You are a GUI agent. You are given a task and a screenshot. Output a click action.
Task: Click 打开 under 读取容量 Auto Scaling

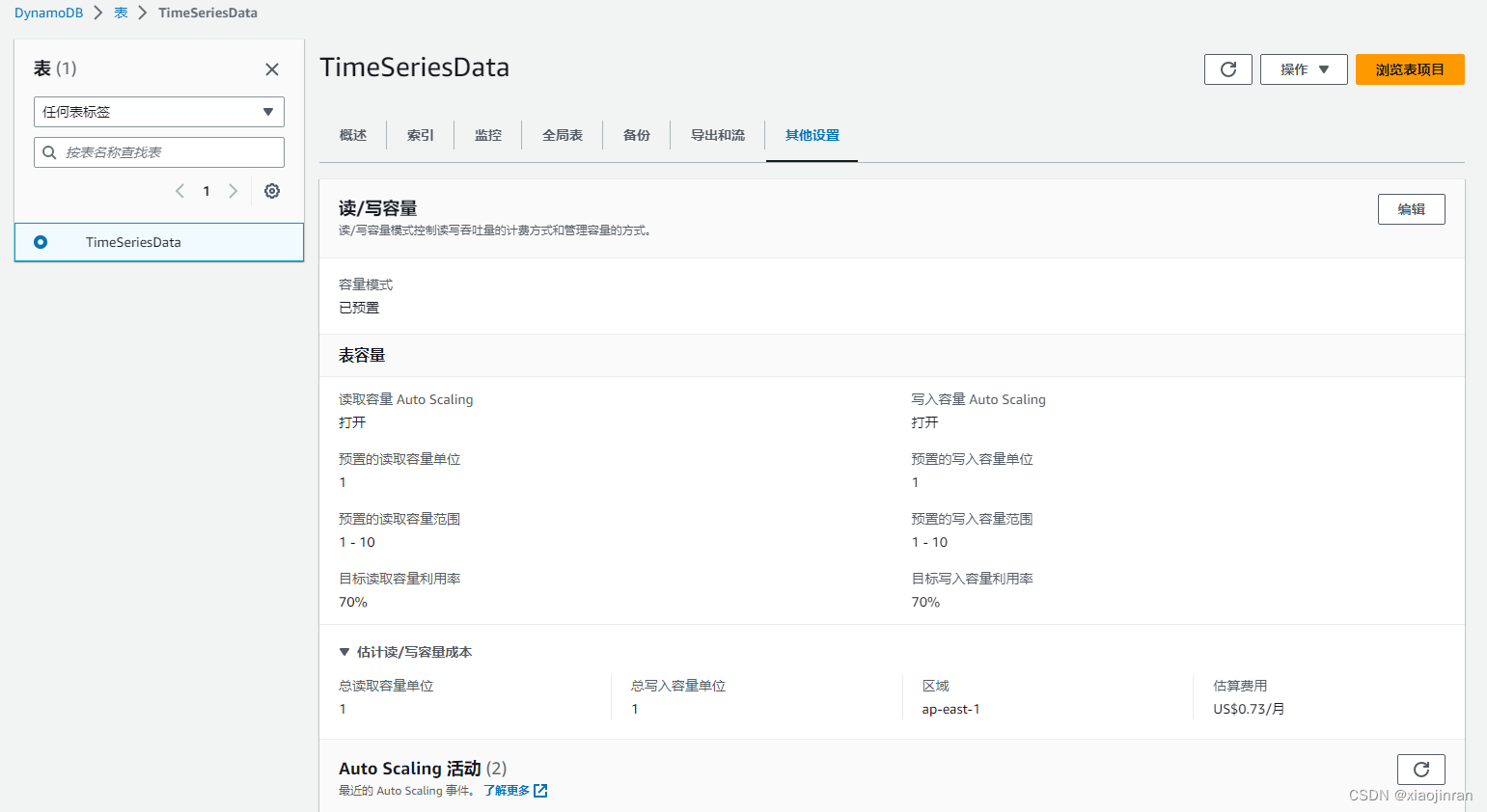tap(352, 422)
